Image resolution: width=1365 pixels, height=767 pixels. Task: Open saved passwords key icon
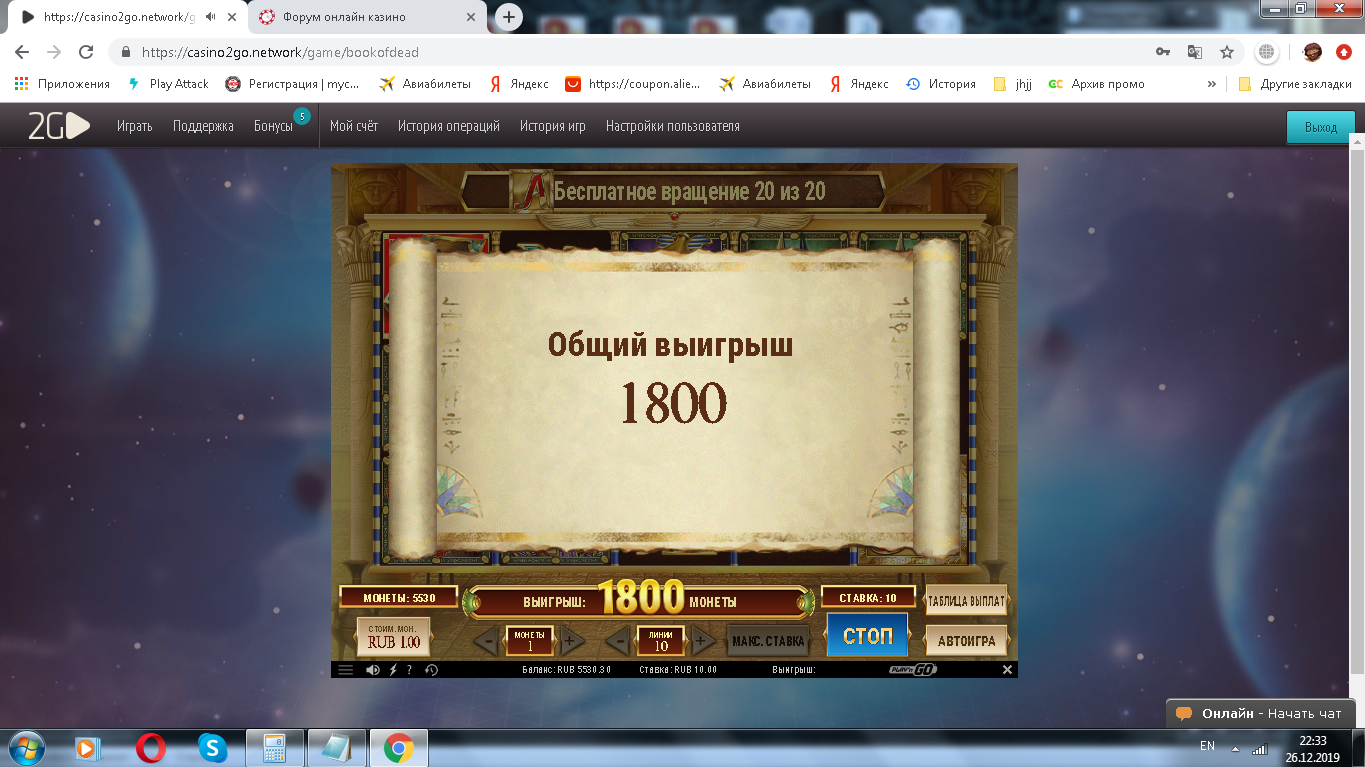point(1163,52)
